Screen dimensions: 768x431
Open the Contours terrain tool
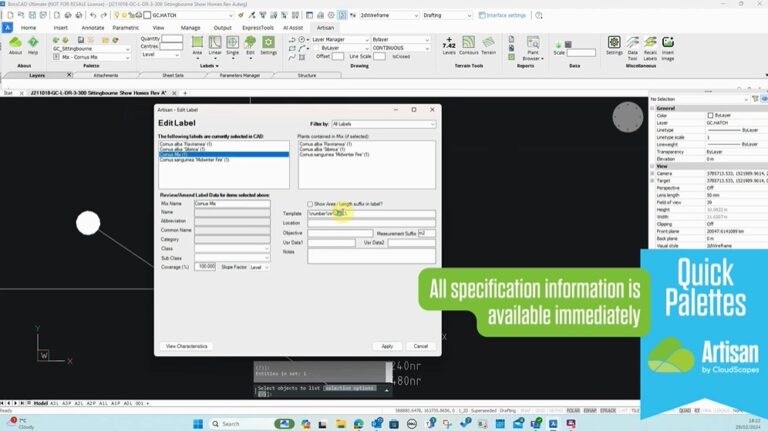point(467,46)
